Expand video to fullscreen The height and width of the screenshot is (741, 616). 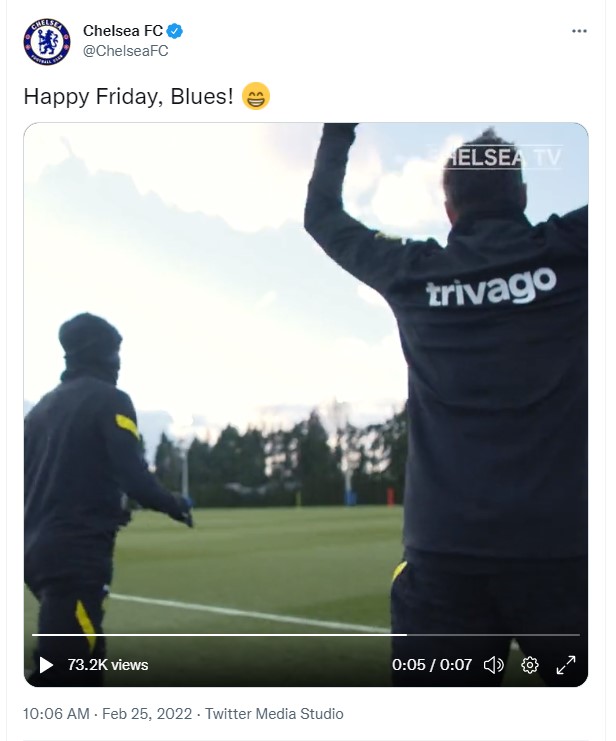(x=565, y=665)
